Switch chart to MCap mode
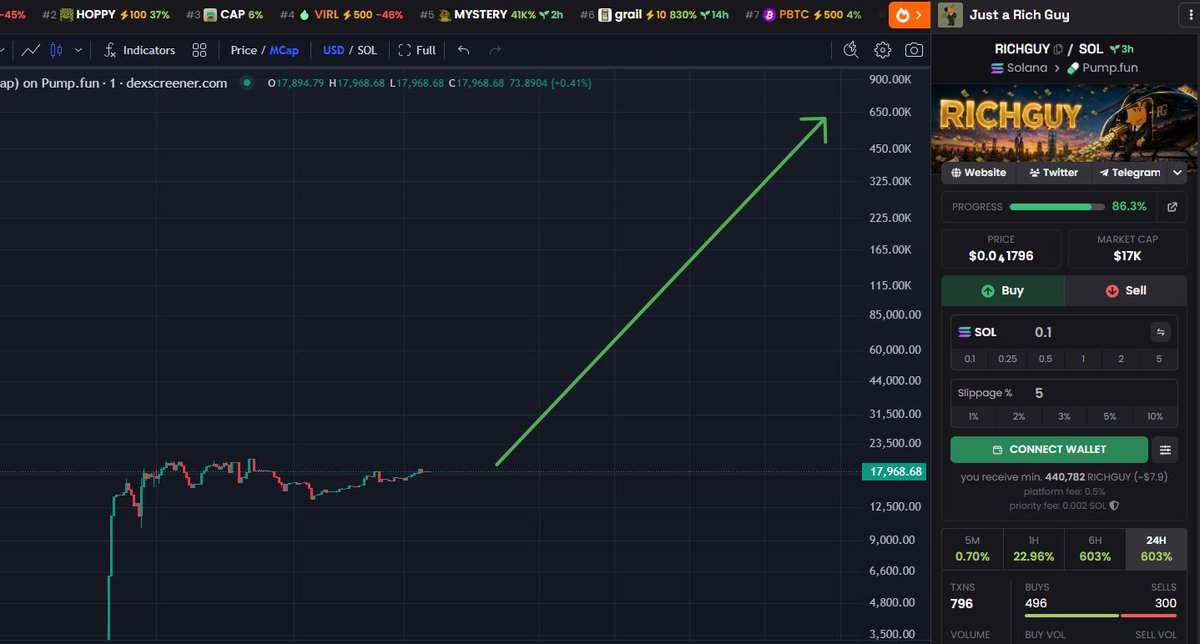The image size is (1200, 644). click(x=284, y=50)
